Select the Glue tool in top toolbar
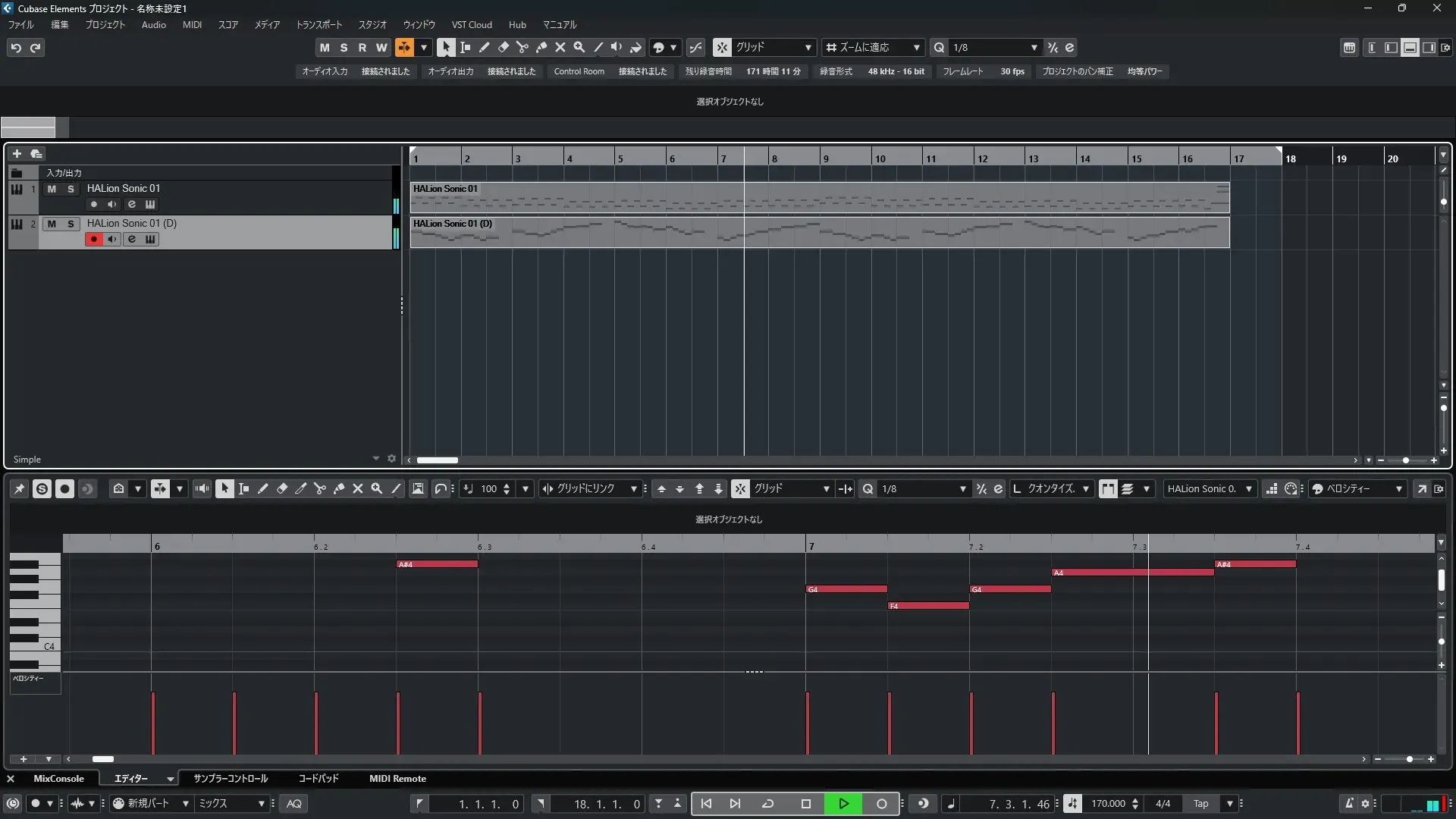The height and width of the screenshot is (819, 1456). (x=541, y=47)
